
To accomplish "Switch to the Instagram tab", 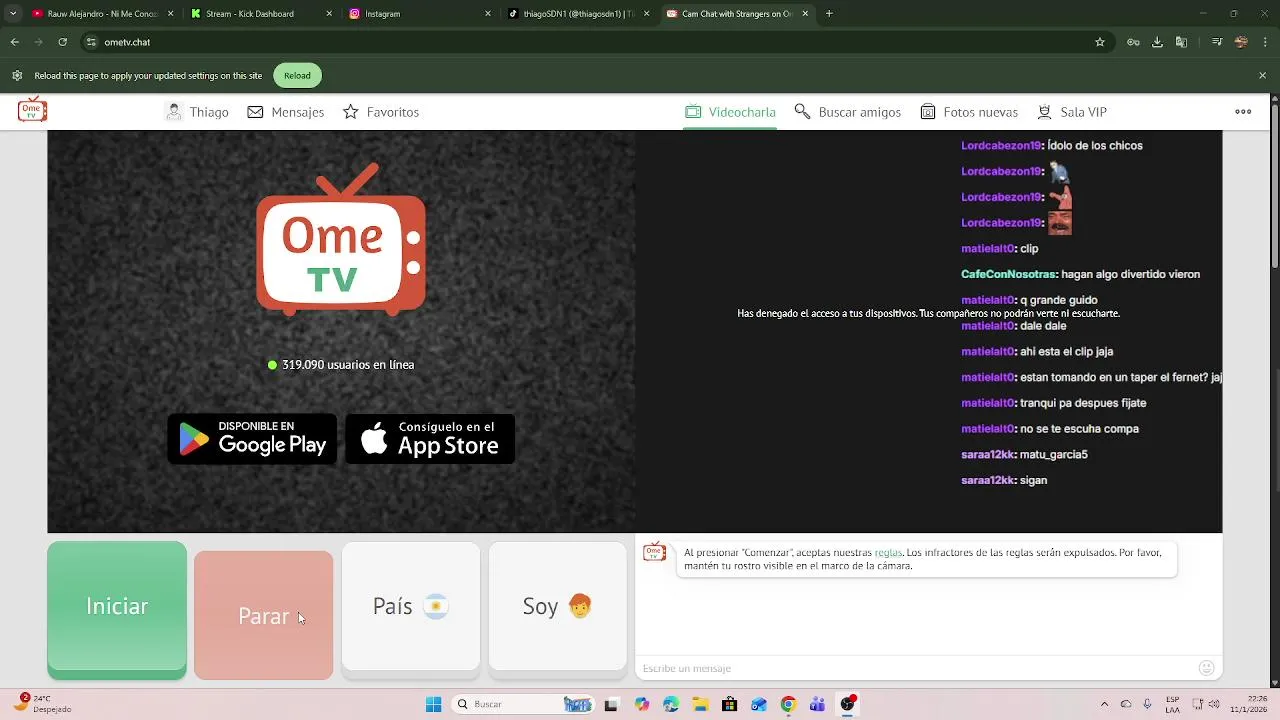I will point(420,14).
